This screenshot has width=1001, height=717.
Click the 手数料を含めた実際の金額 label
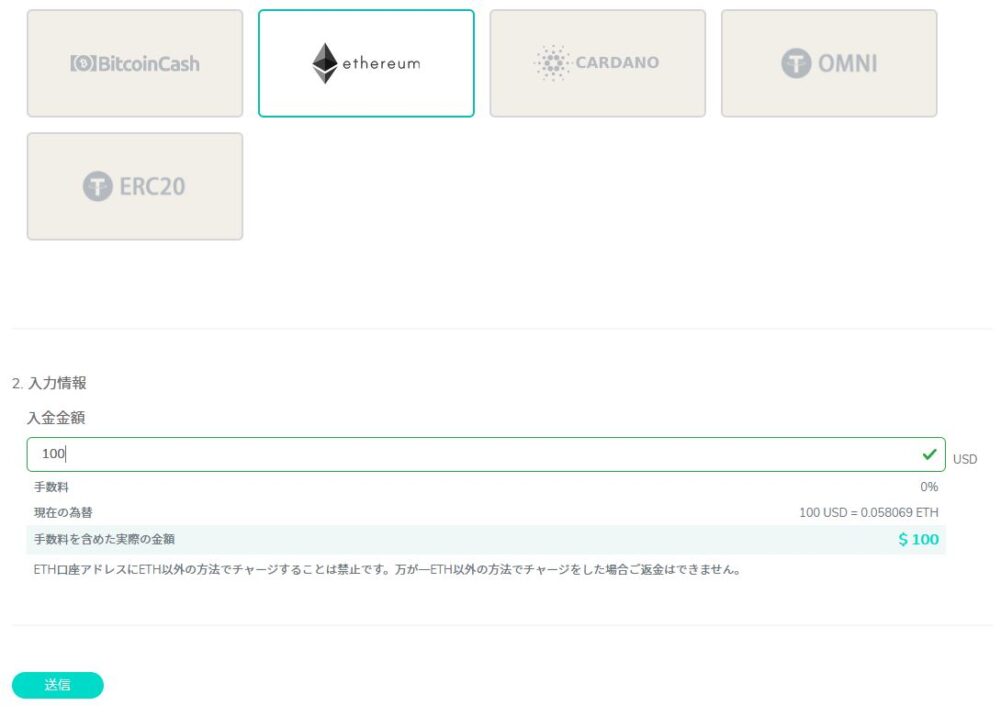click(104, 540)
